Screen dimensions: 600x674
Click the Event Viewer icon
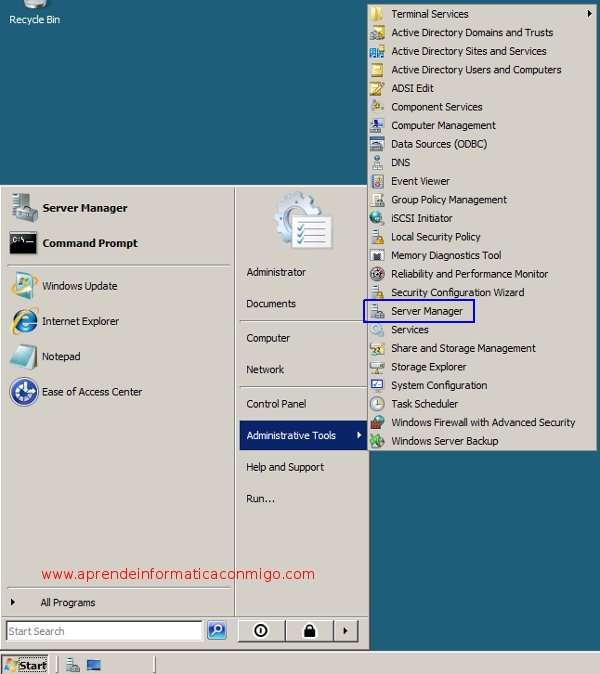point(377,181)
